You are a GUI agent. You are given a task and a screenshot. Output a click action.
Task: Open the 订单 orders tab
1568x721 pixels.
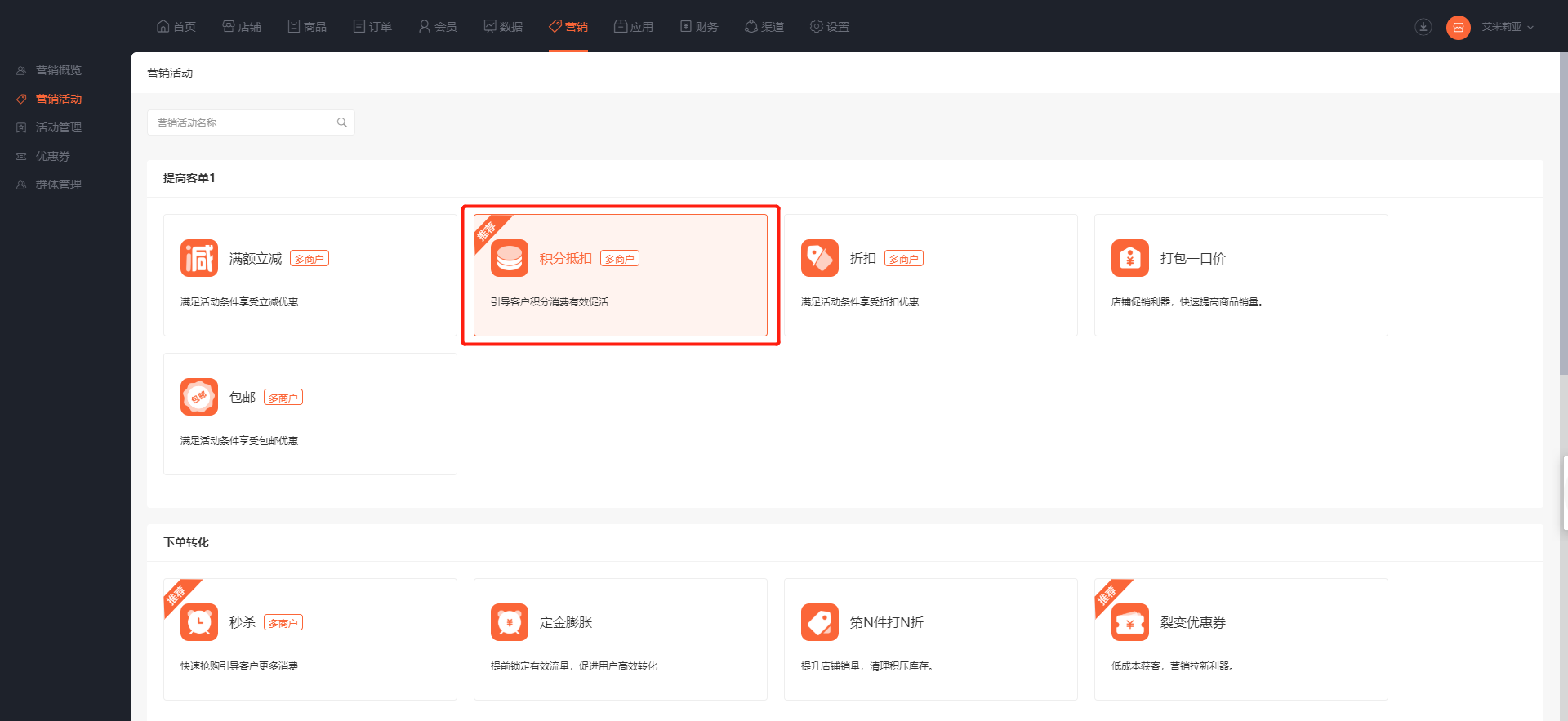click(x=372, y=27)
